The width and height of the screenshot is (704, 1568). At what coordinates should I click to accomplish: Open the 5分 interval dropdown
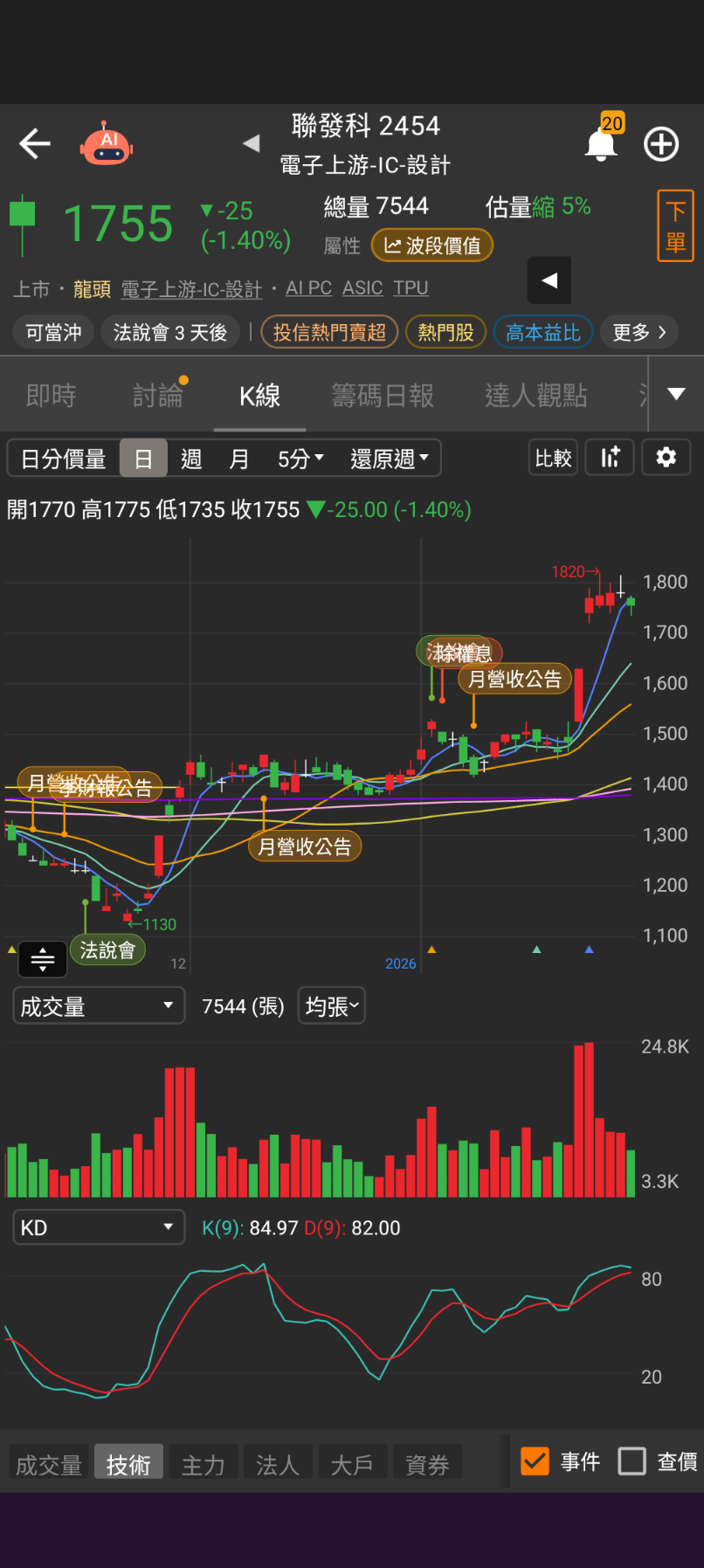click(300, 459)
